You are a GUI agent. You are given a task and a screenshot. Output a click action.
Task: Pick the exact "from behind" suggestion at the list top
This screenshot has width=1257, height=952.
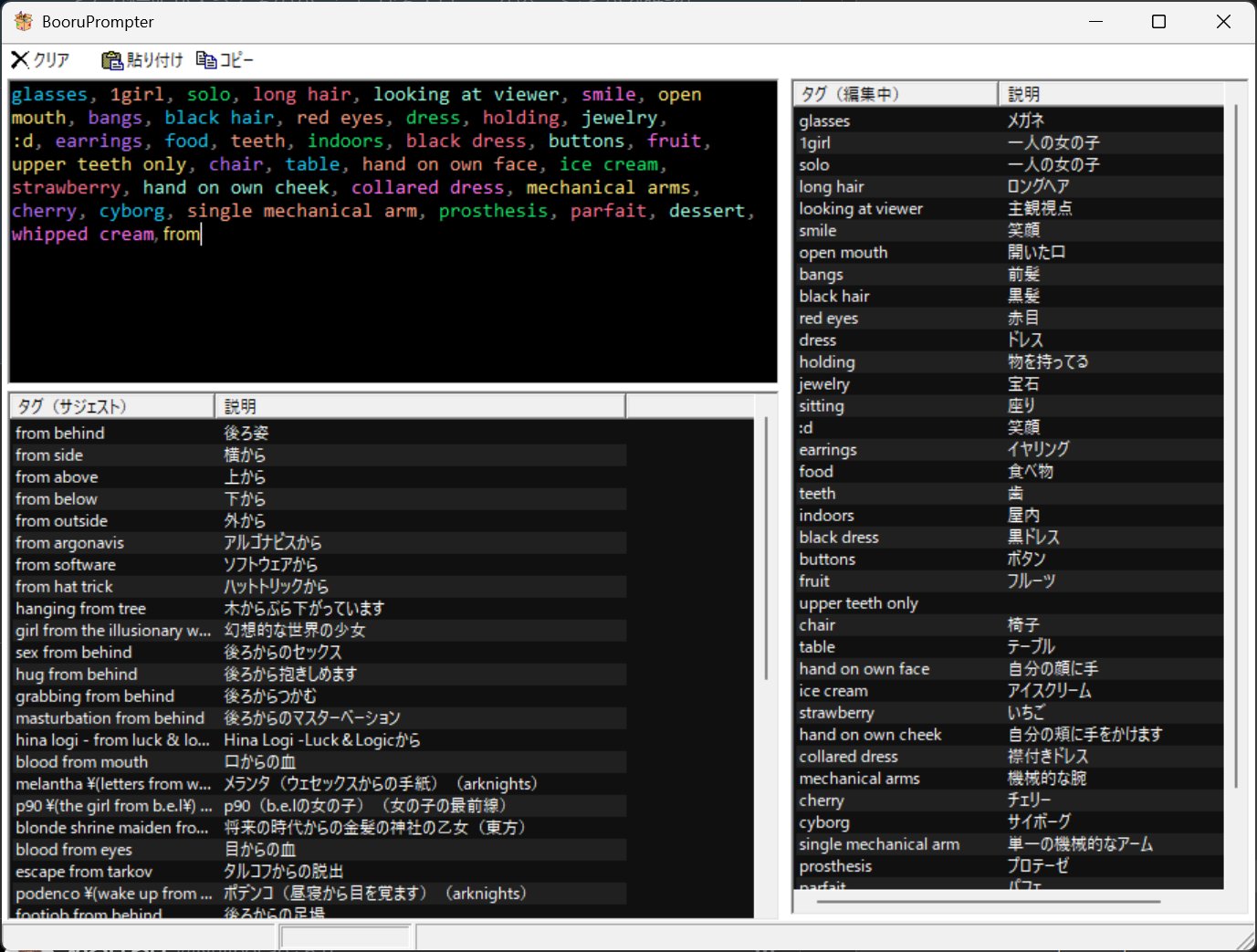click(x=318, y=433)
